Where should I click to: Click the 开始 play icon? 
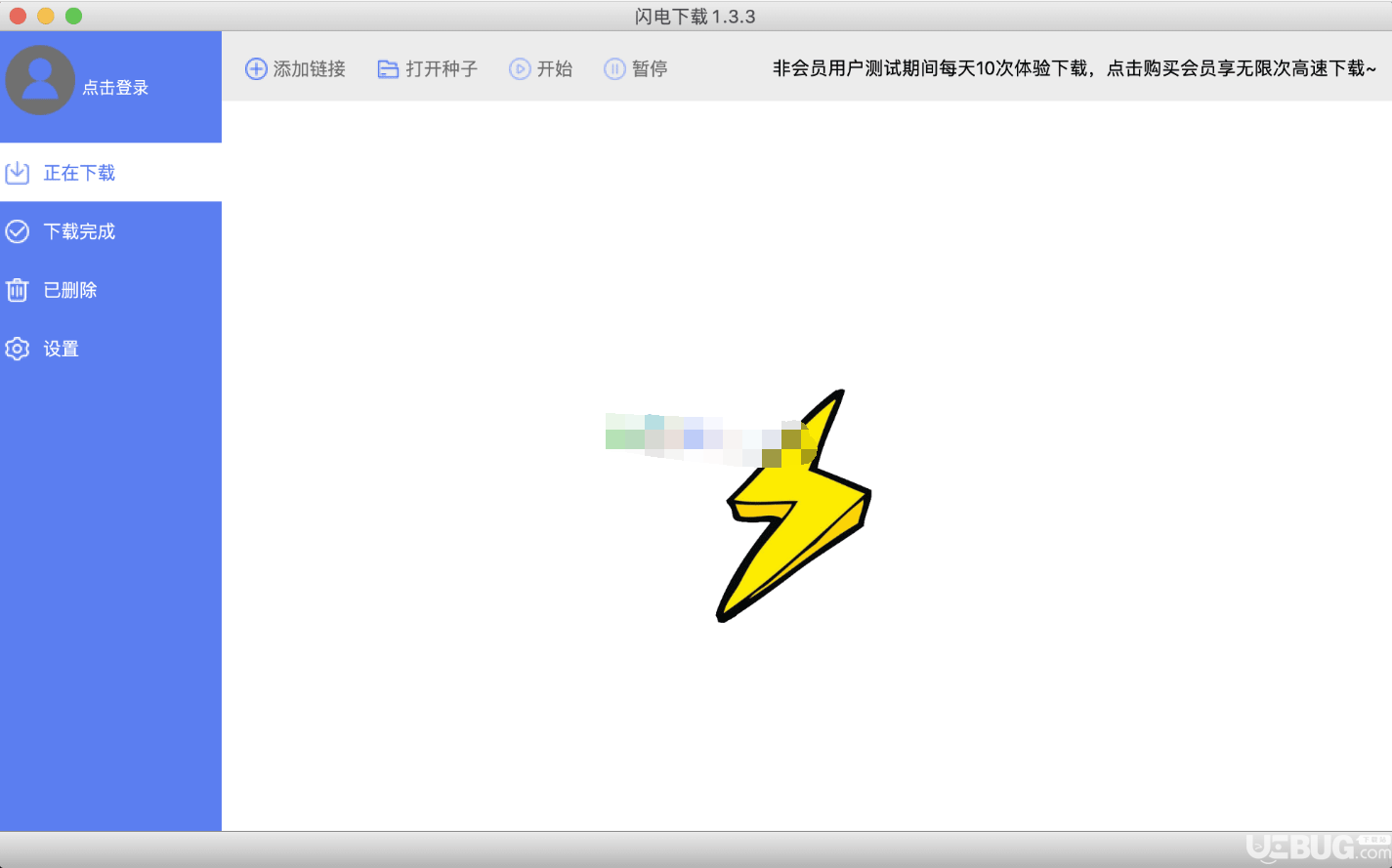coord(520,68)
